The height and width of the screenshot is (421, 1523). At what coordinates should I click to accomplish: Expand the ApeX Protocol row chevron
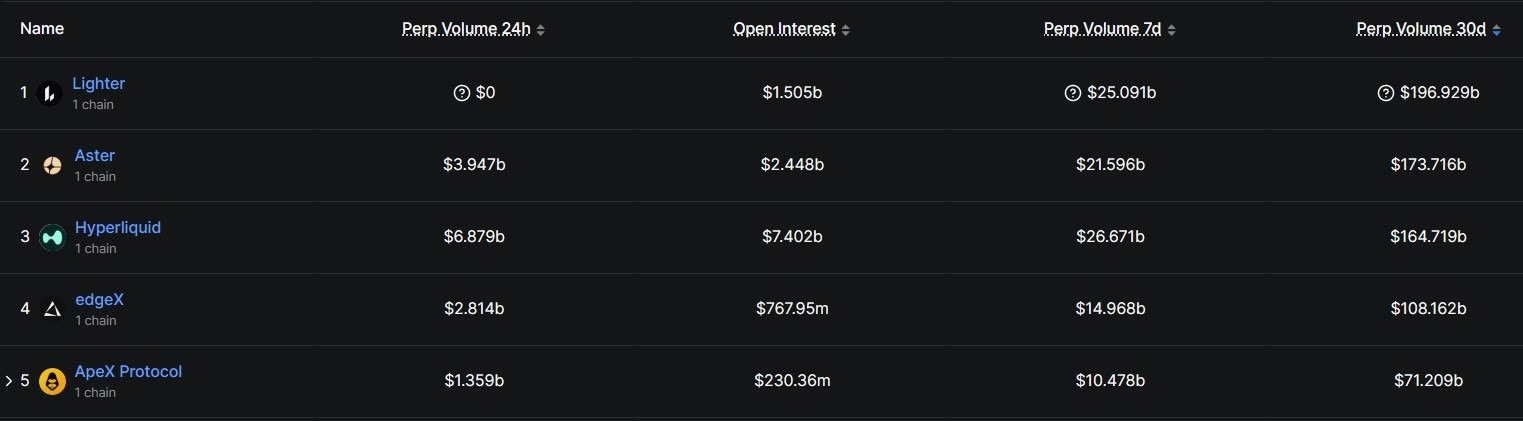pos(9,381)
